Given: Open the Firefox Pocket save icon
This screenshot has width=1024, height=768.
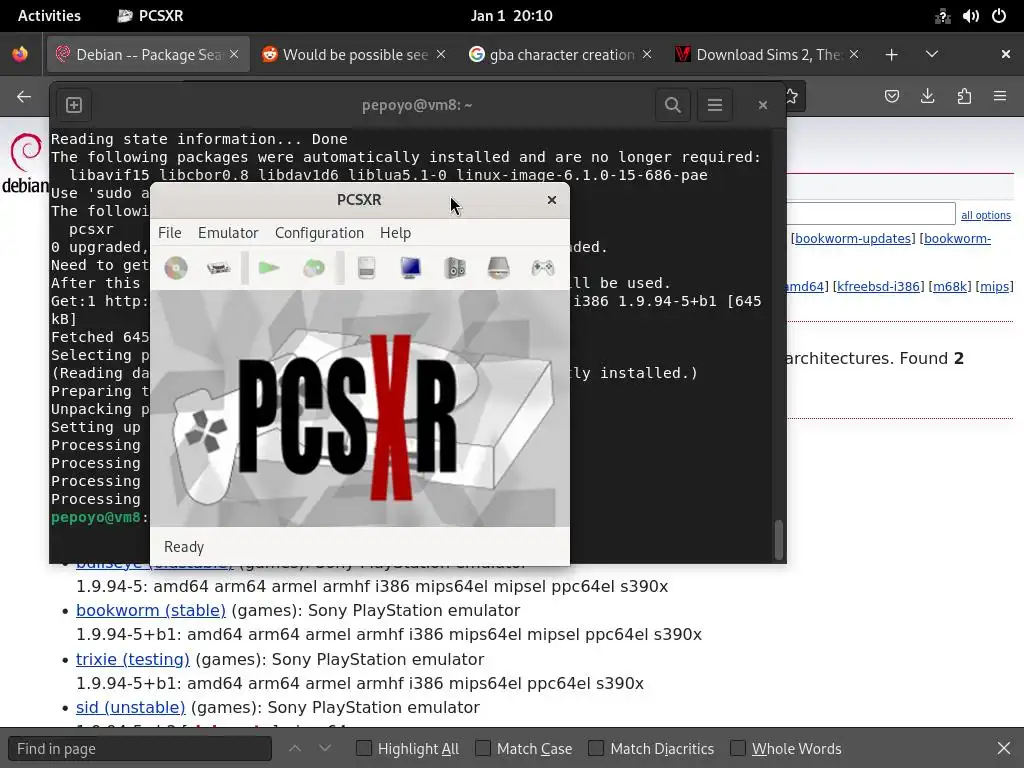Looking at the screenshot, I should (x=891, y=97).
